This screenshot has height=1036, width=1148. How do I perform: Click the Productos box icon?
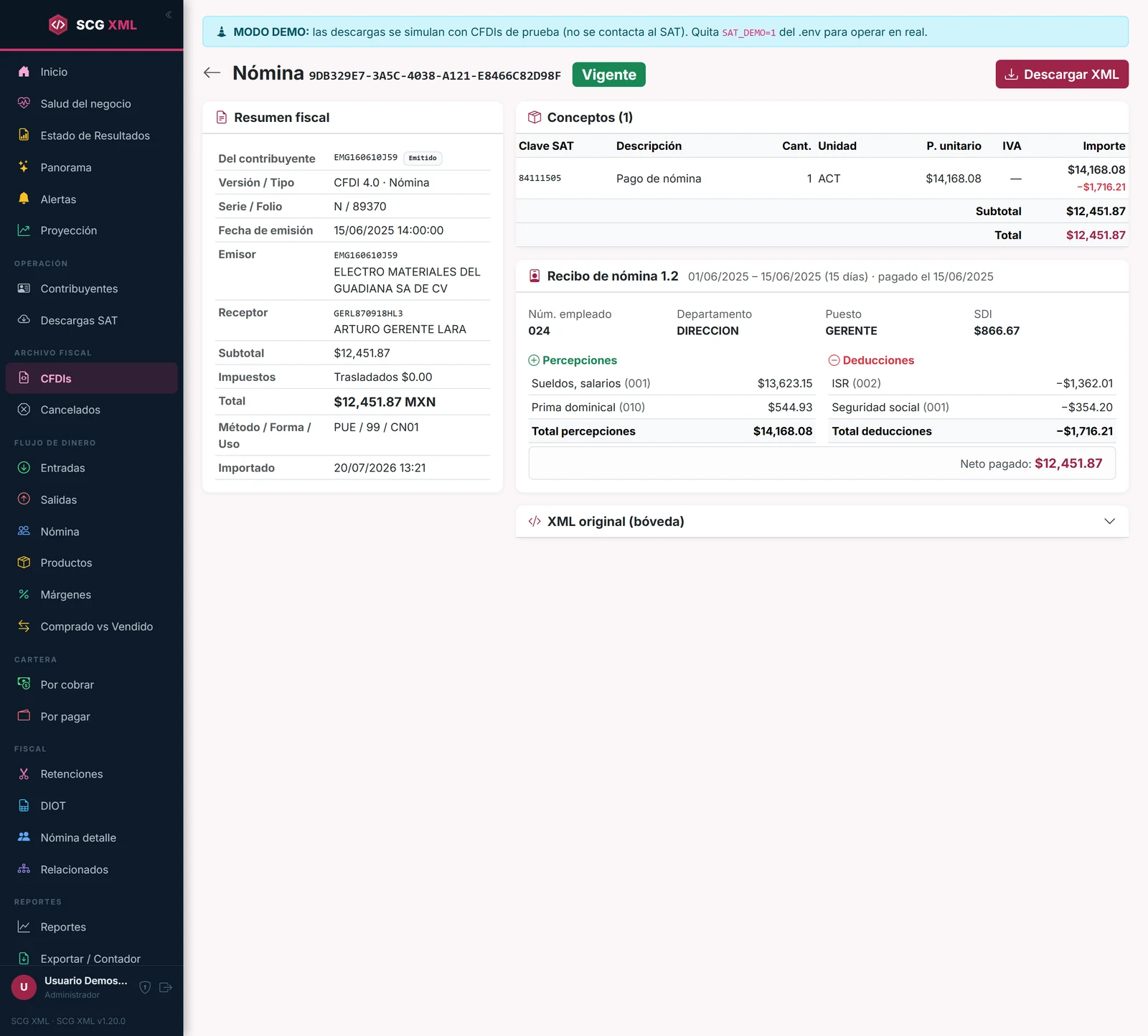24,562
